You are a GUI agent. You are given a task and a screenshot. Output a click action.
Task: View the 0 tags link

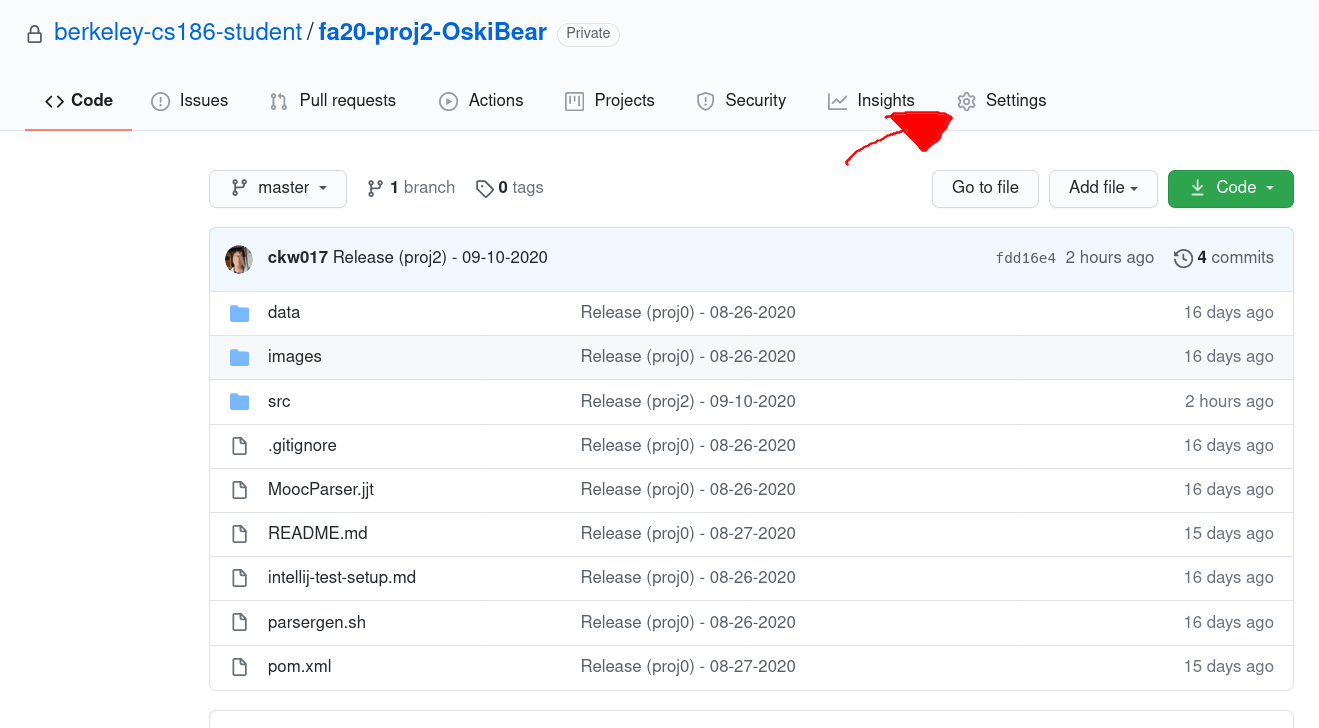coord(510,188)
